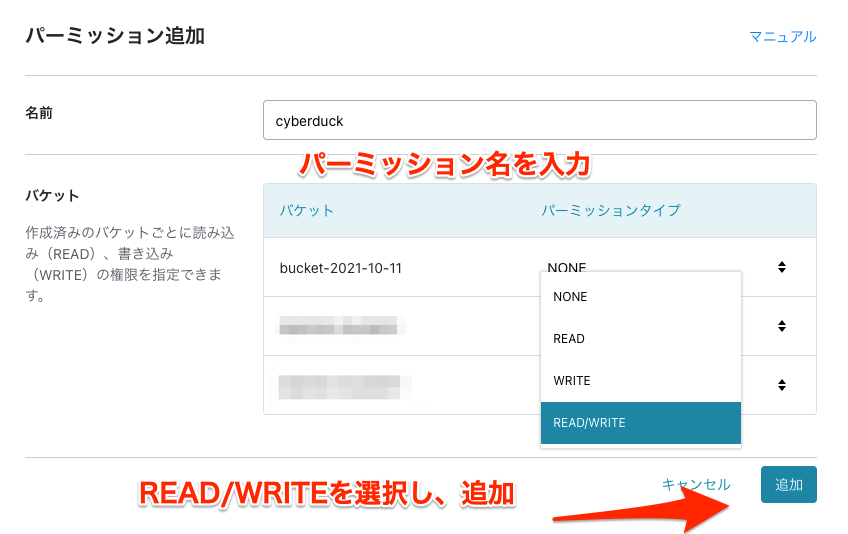Select NONE in the dropdown list
The height and width of the screenshot is (534, 848).
(640, 296)
